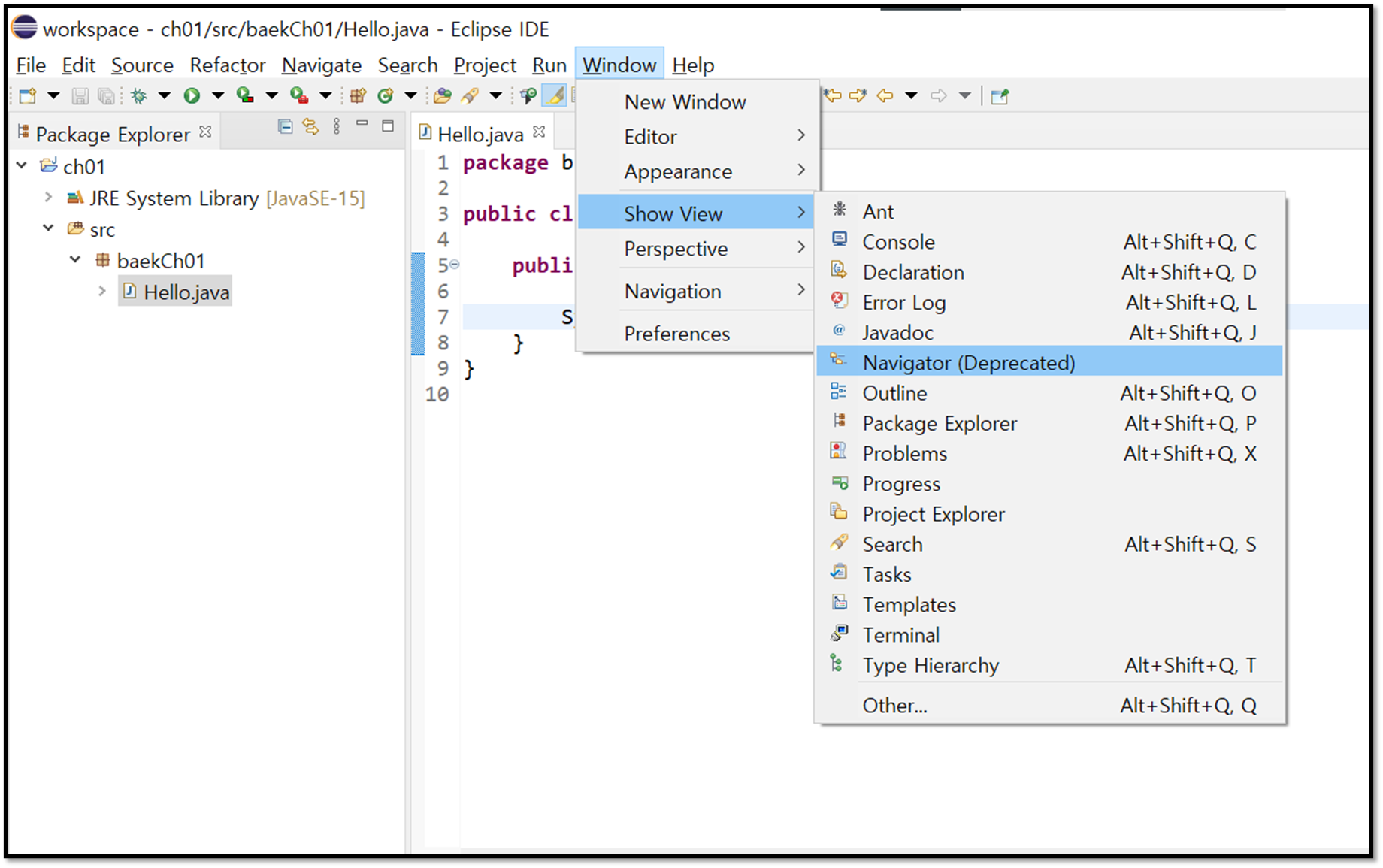Click line number 9 in editor gutter

click(443, 368)
